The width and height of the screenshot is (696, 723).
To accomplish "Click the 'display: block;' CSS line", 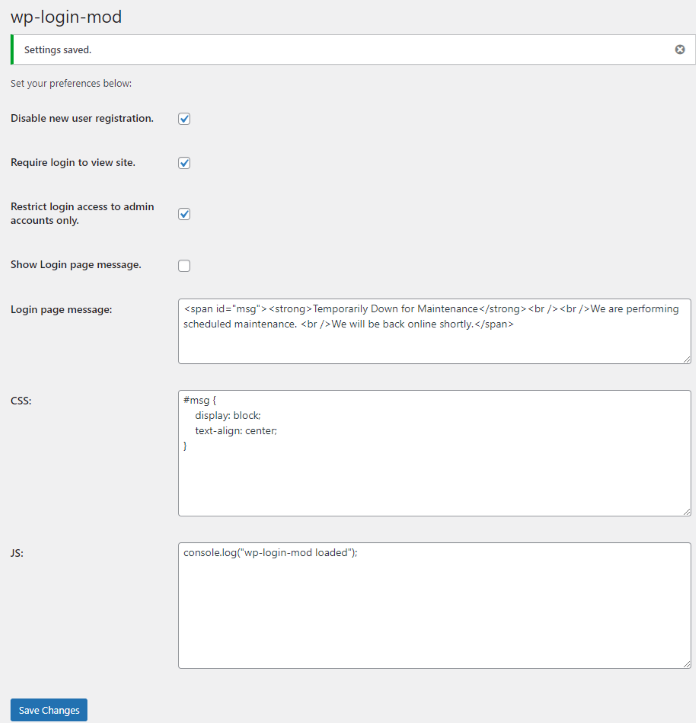I will [x=228, y=415].
